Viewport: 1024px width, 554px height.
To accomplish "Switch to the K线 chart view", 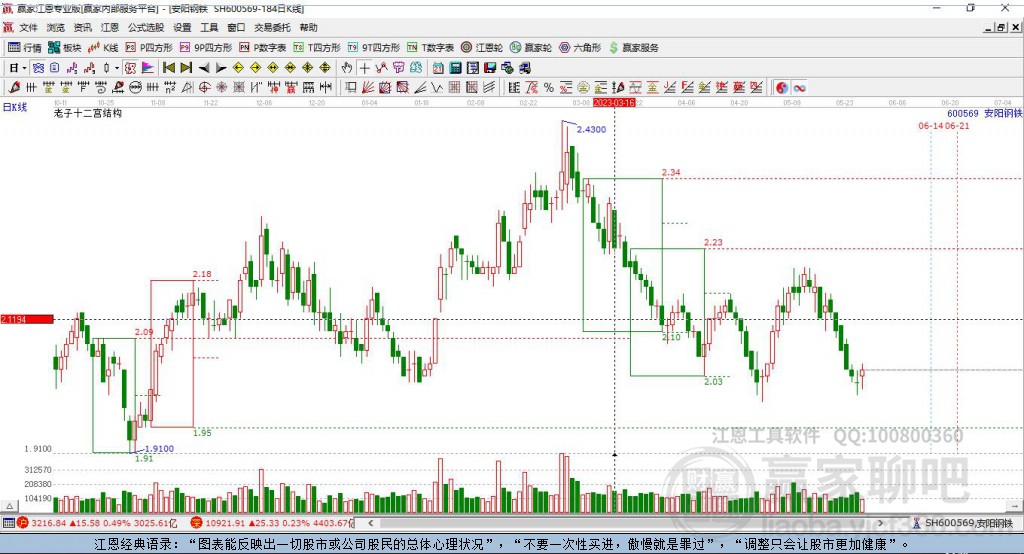I will 103,48.
